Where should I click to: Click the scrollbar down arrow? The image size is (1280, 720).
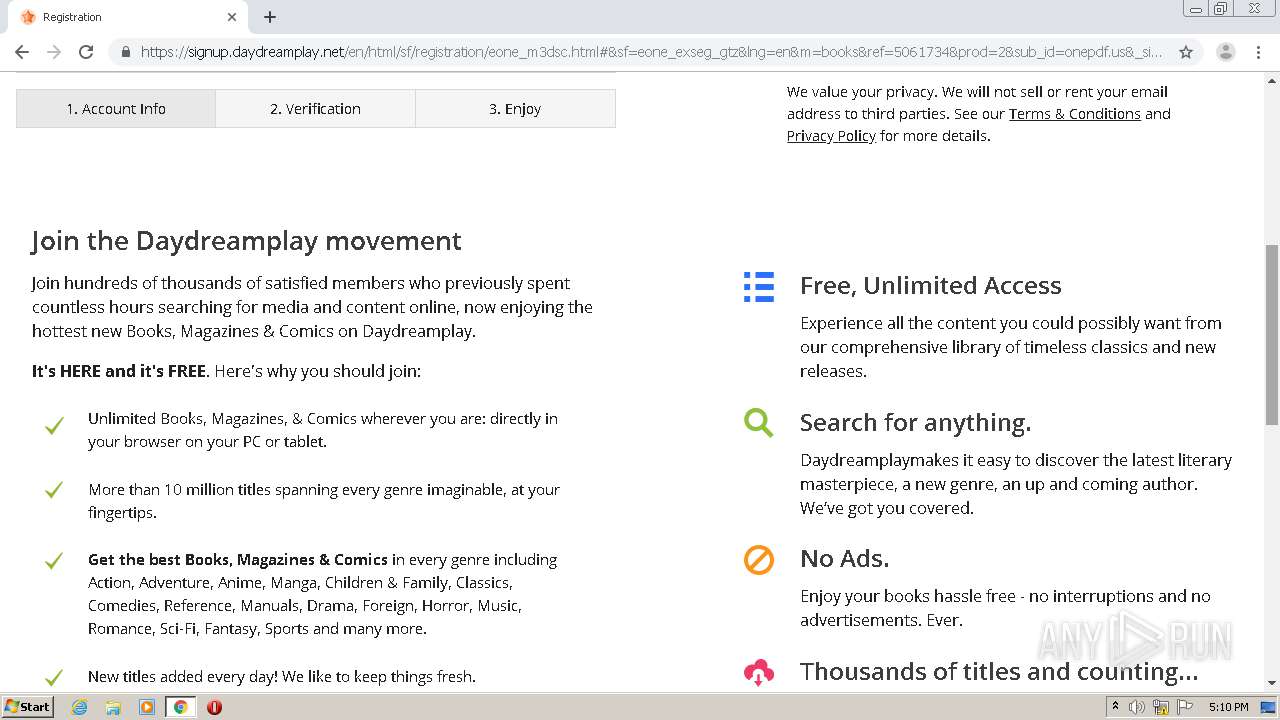pyautogui.click(x=1272, y=683)
